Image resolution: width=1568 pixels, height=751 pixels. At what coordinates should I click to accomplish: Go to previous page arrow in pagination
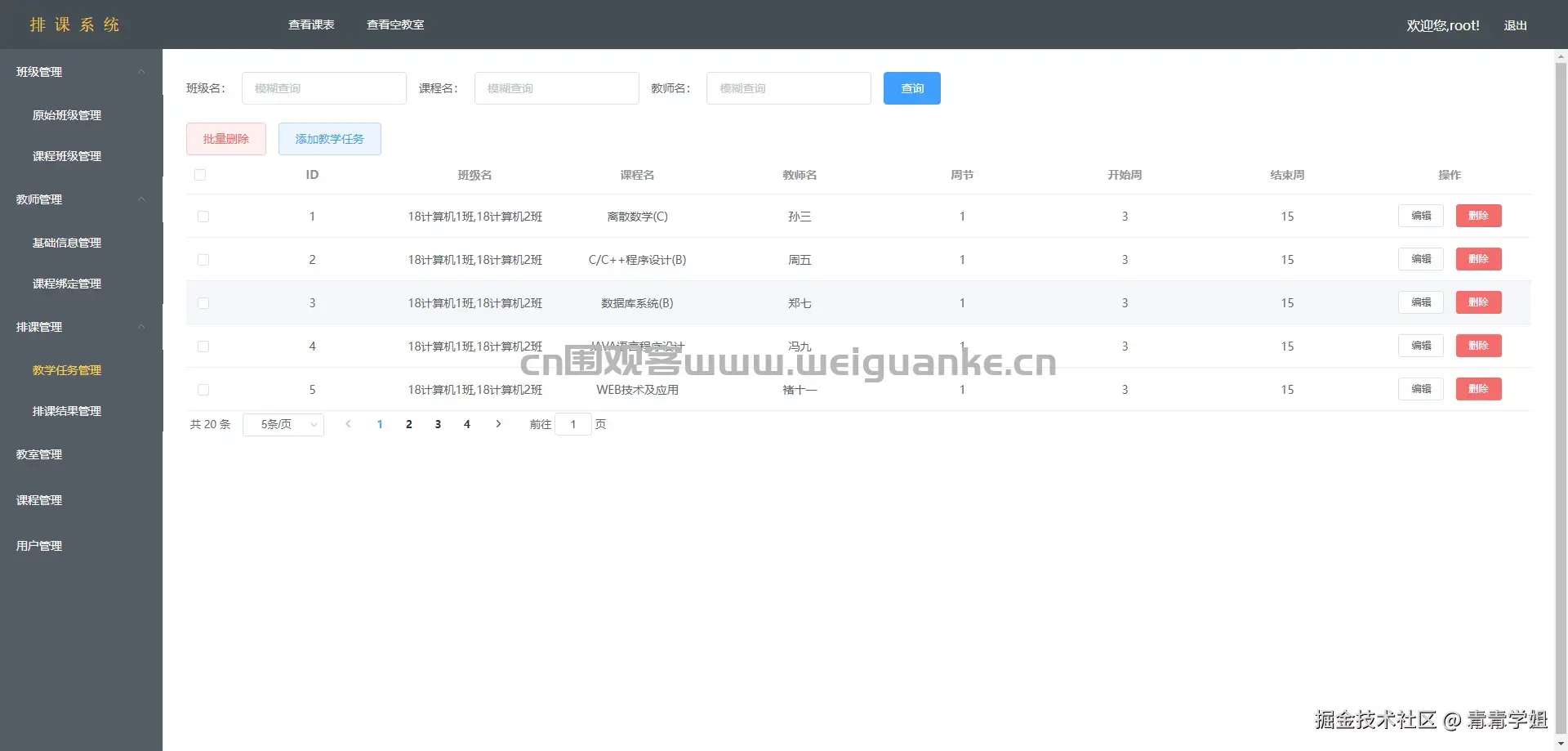click(349, 424)
